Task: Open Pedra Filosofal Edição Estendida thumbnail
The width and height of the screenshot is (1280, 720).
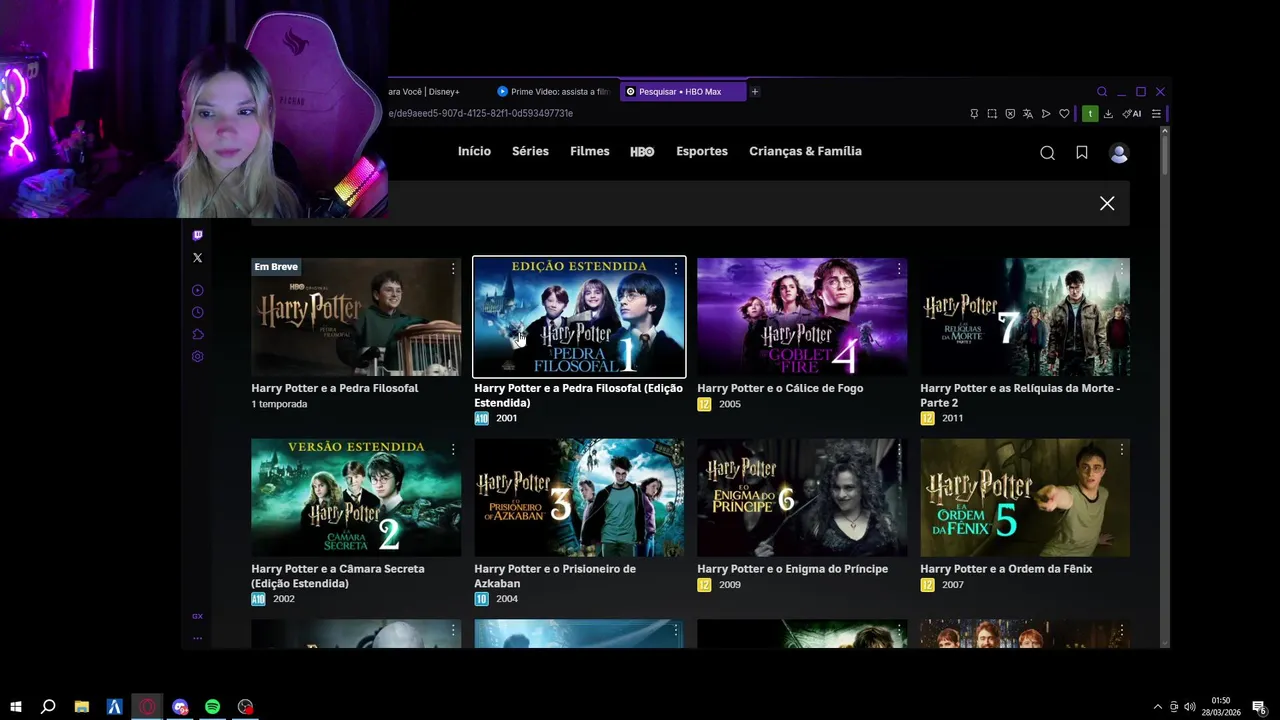Action: [x=579, y=317]
